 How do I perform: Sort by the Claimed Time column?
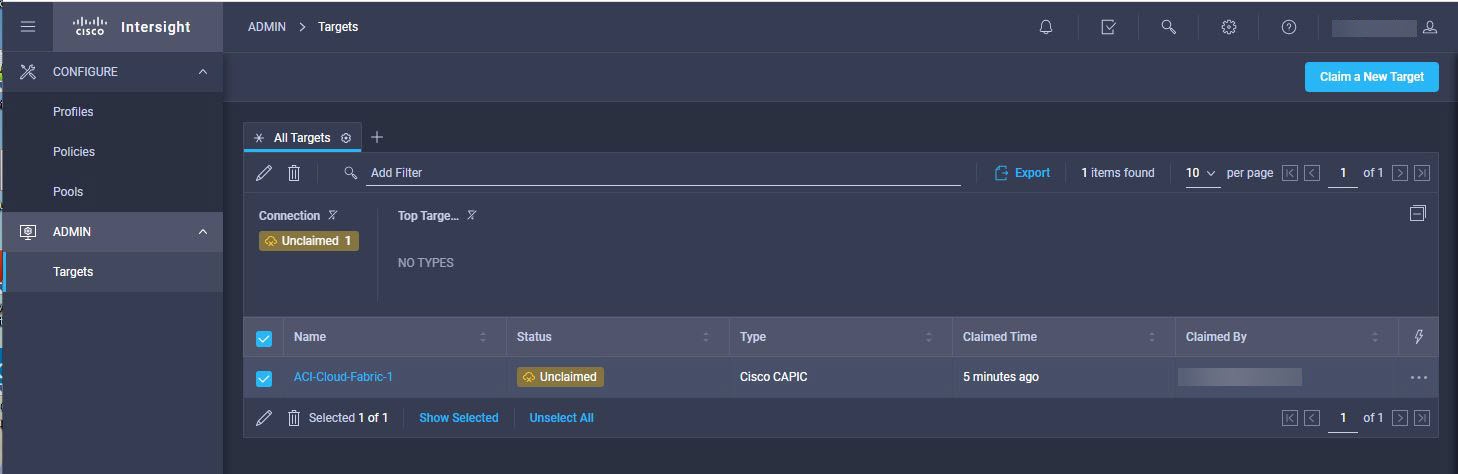point(1152,337)
